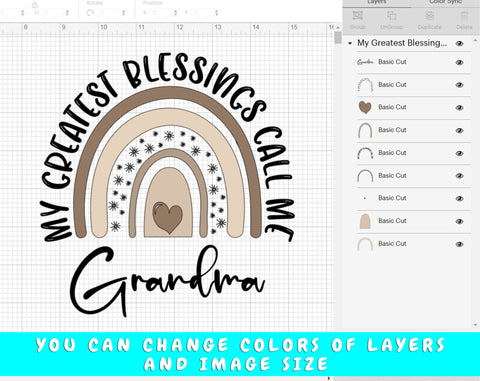
Task: Select the brown heart on the canvas
Action: [x=167, y=217]
